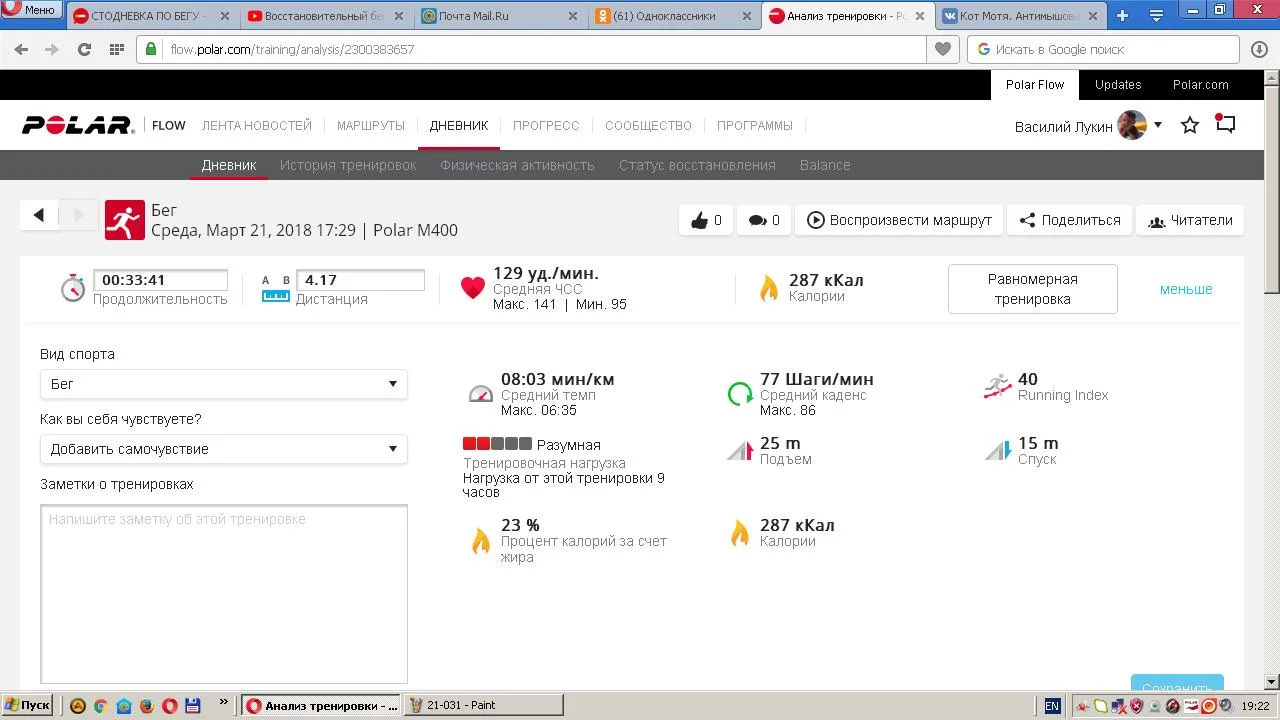Click the Воспроизвести маршрут button

(x=899, y=220)
